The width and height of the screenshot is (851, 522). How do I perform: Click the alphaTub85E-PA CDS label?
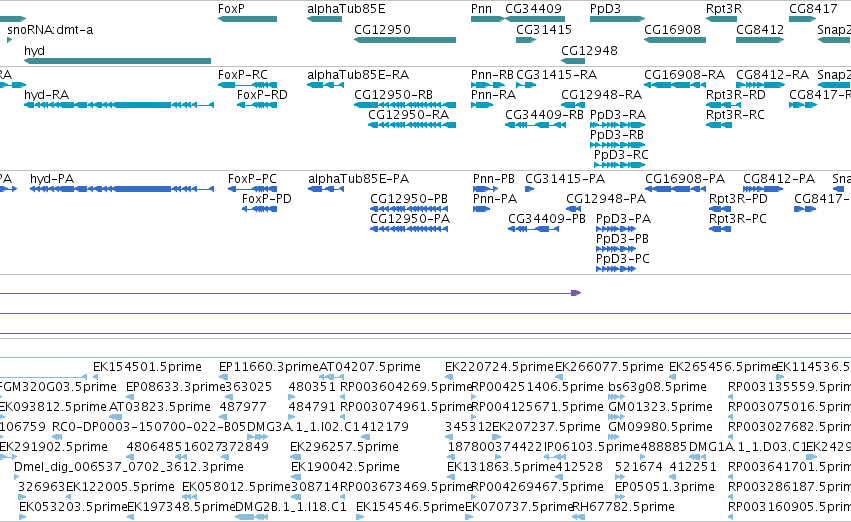(359, 179)
